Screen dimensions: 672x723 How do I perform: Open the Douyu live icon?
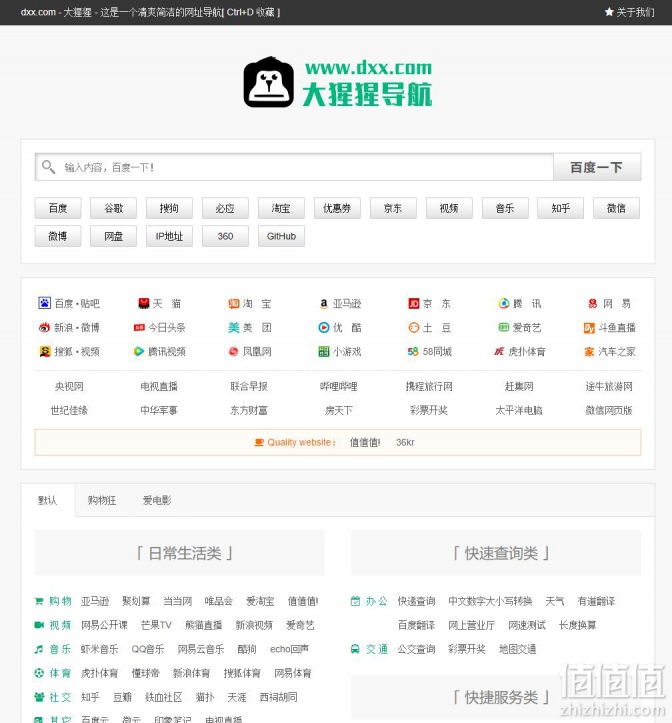click(x=589, y=328)
